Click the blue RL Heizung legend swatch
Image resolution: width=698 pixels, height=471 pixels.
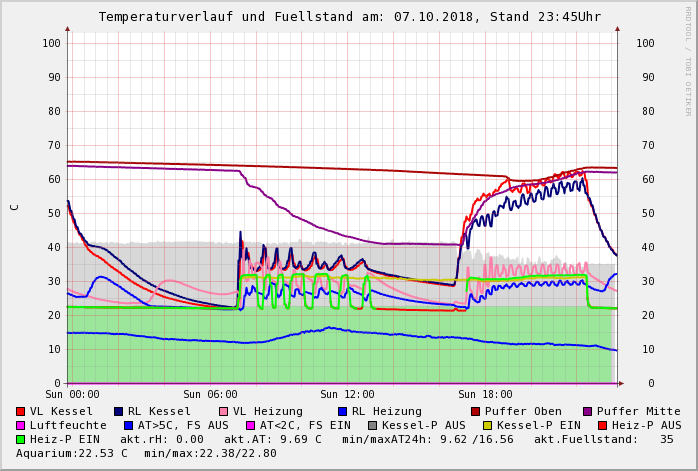coord(342,411)
